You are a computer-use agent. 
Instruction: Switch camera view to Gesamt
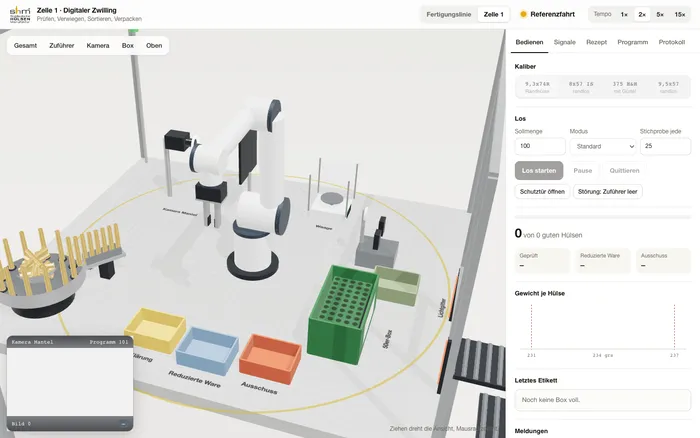[25, 46]
